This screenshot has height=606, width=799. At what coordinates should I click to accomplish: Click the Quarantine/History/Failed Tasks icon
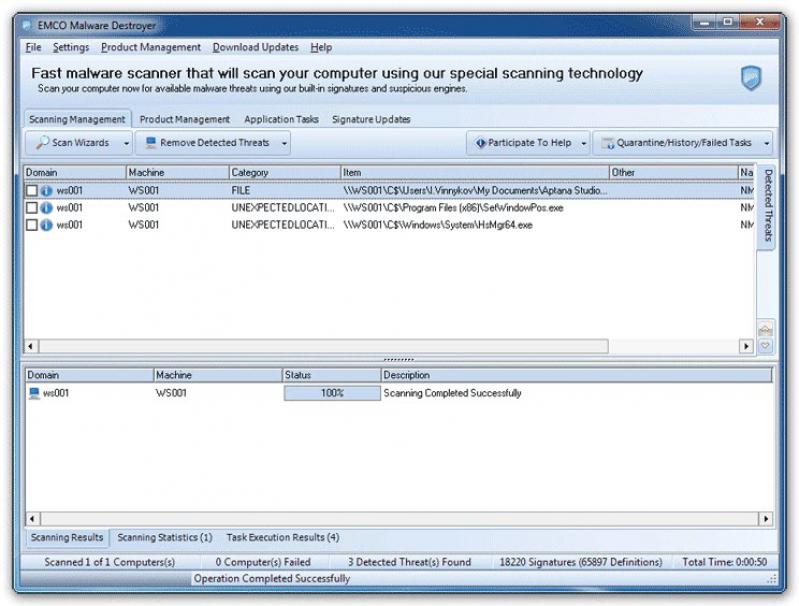coord(607,143)
